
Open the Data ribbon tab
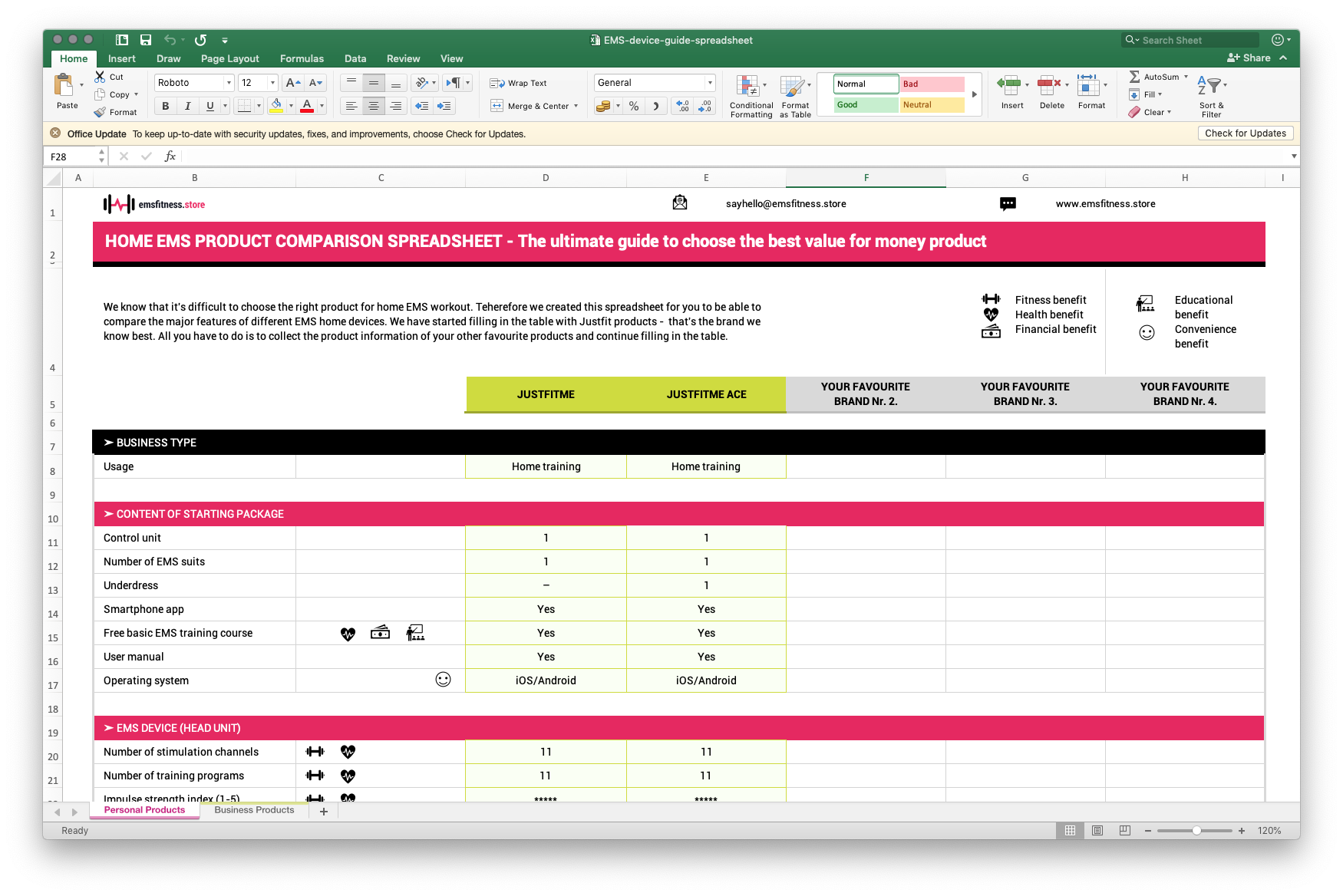(355, 58)
